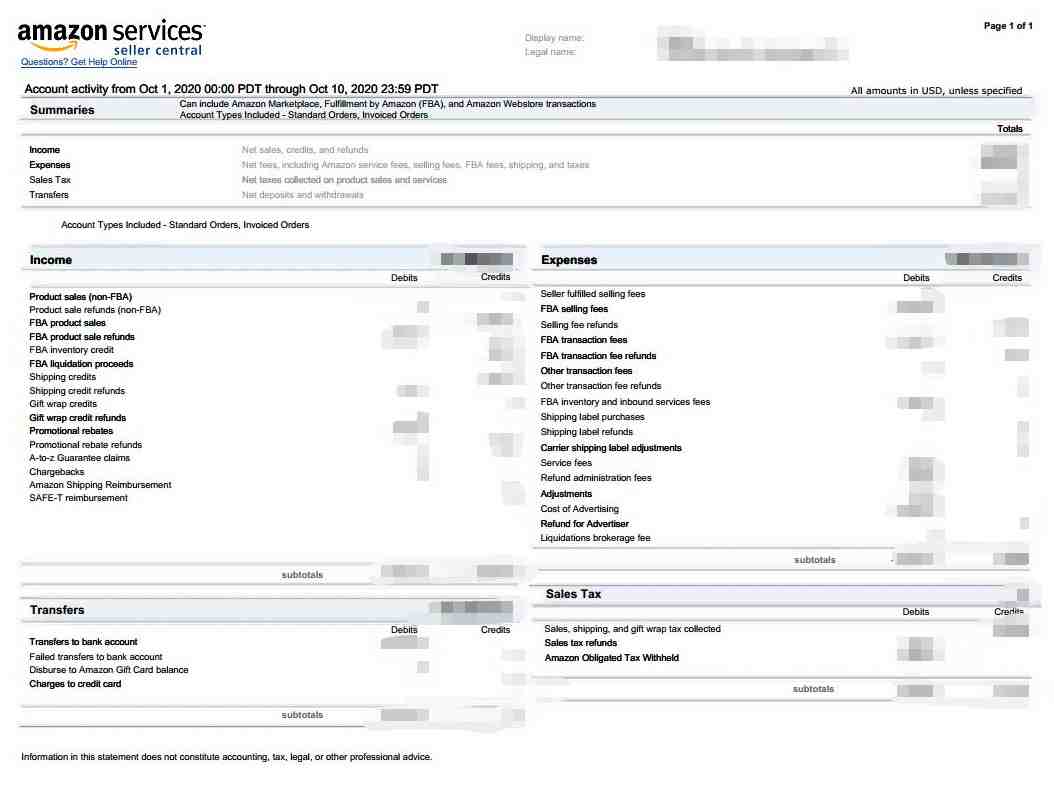Click 'Product sales (non-FBA)' income row

point(81,296)
